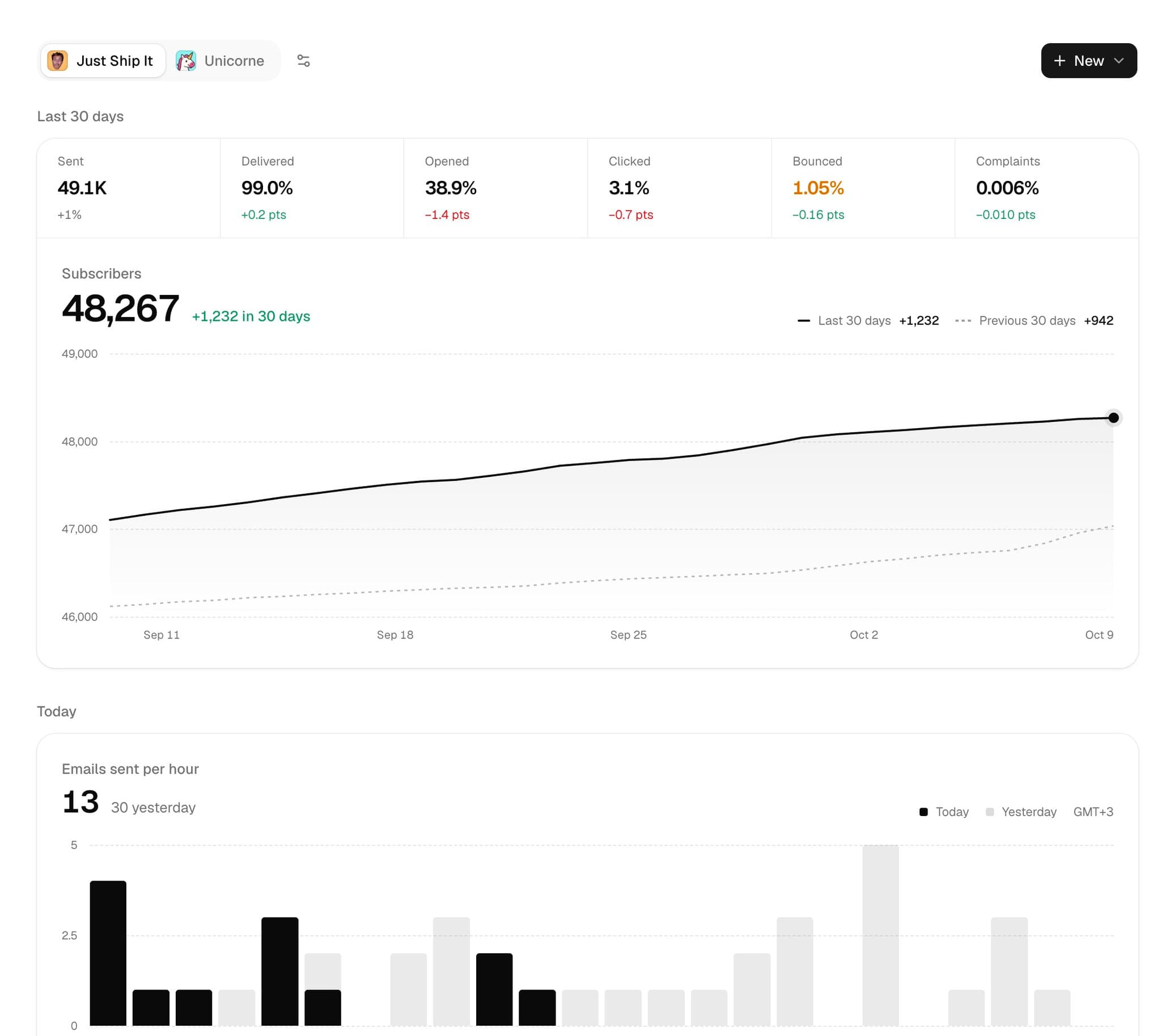Click the Subscribers chart title
This screenshot has width=1161, height=1036.
pyautogui.click(x=101, y=274)
